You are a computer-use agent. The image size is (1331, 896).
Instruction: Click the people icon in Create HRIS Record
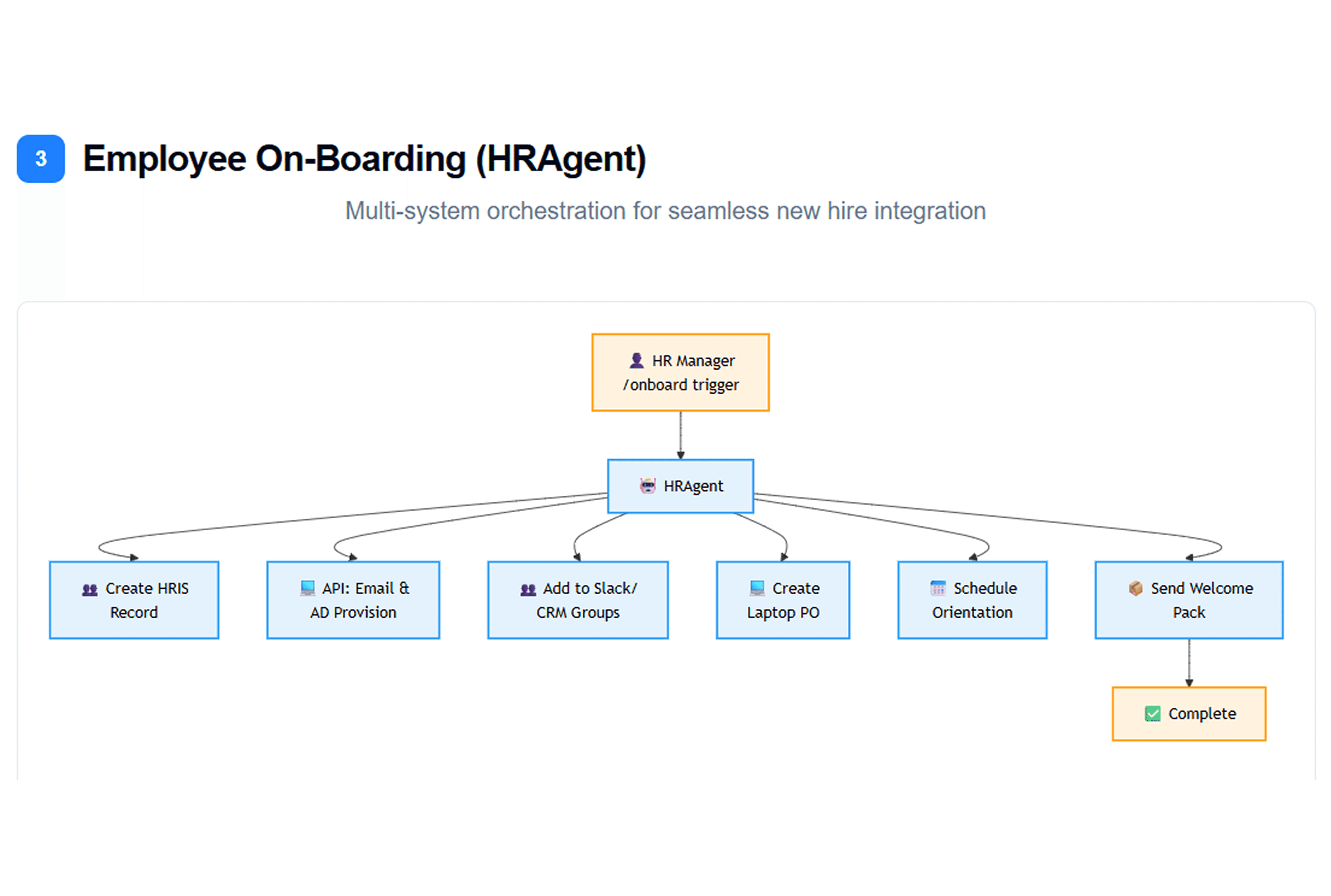click(90, 589)
